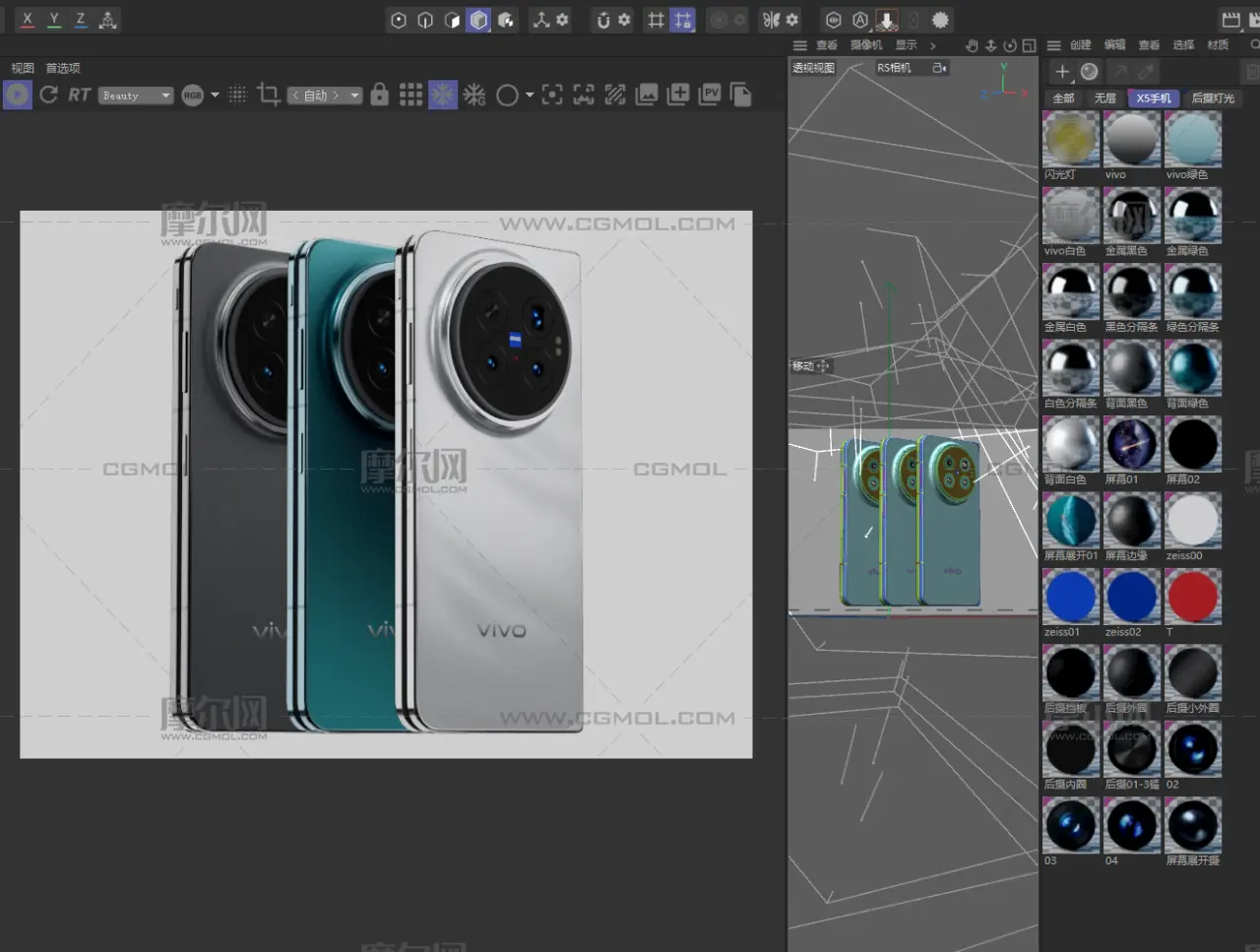Screen dimensions: 1260x952
Task: Toggle the snap magnet
Action: pyautogui.click(x=603, y=20)
